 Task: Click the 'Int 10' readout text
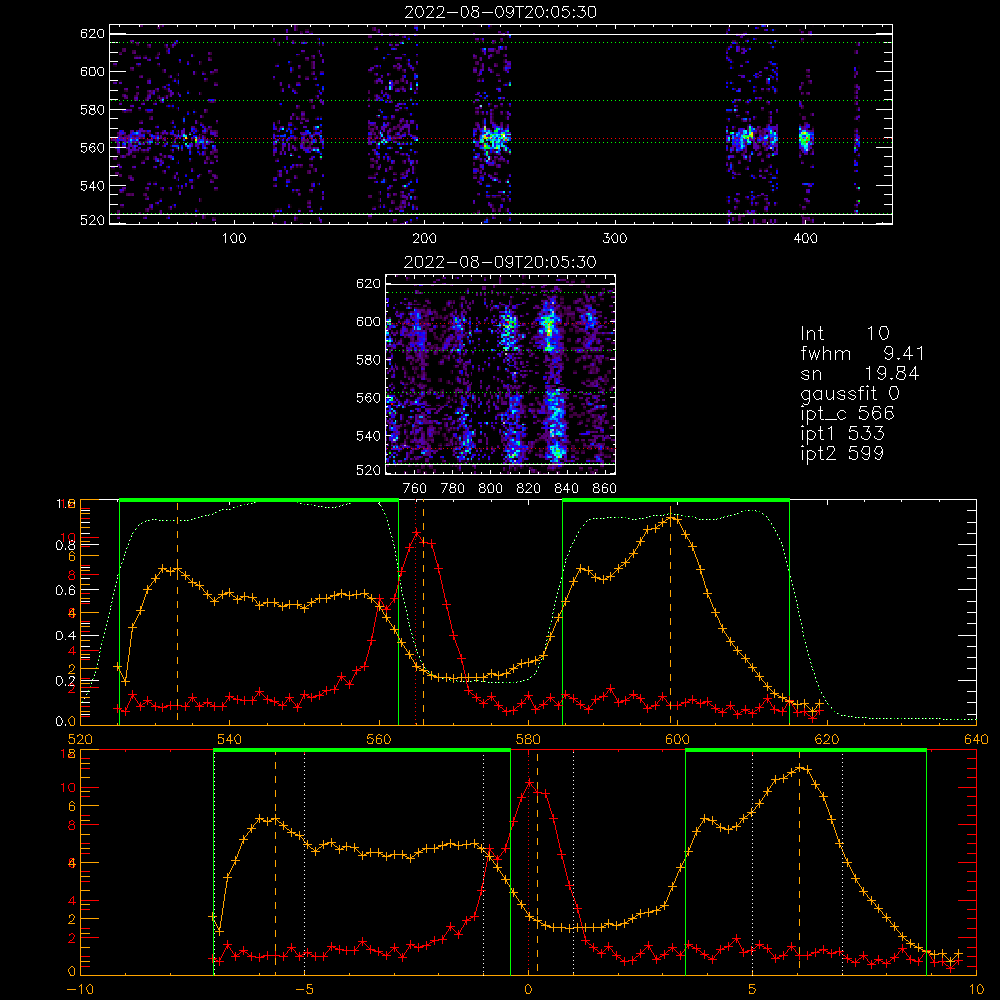844,333
